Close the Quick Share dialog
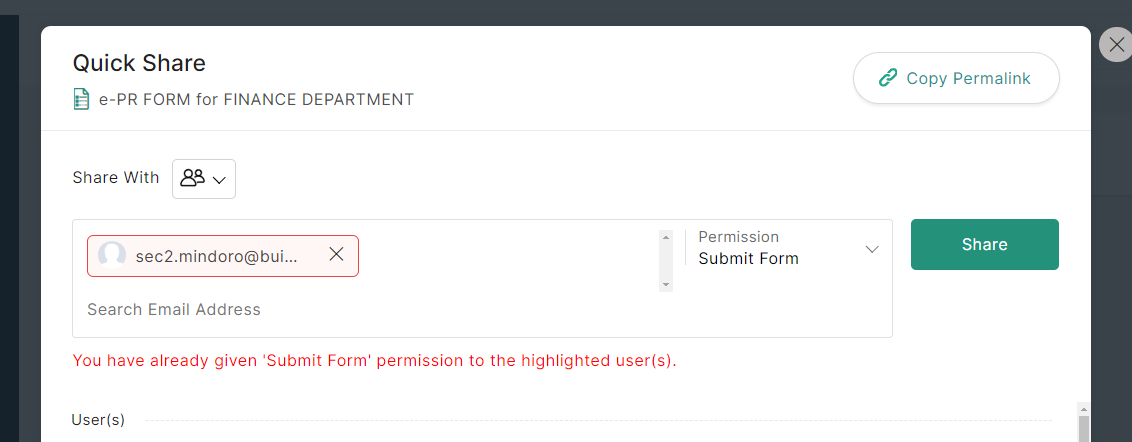 tap(1116, 45)
